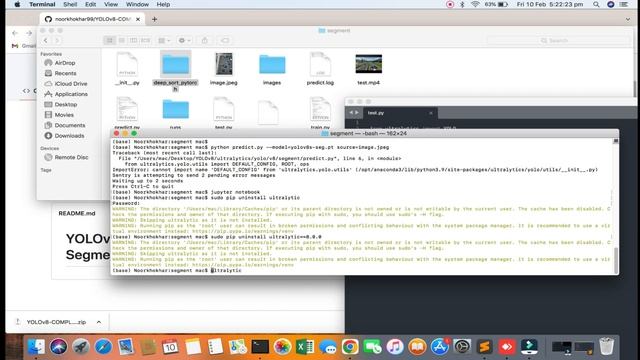Click Finder share toolbar button
The width and height of the screenshot is (640, 360).
tap(205, 40)
